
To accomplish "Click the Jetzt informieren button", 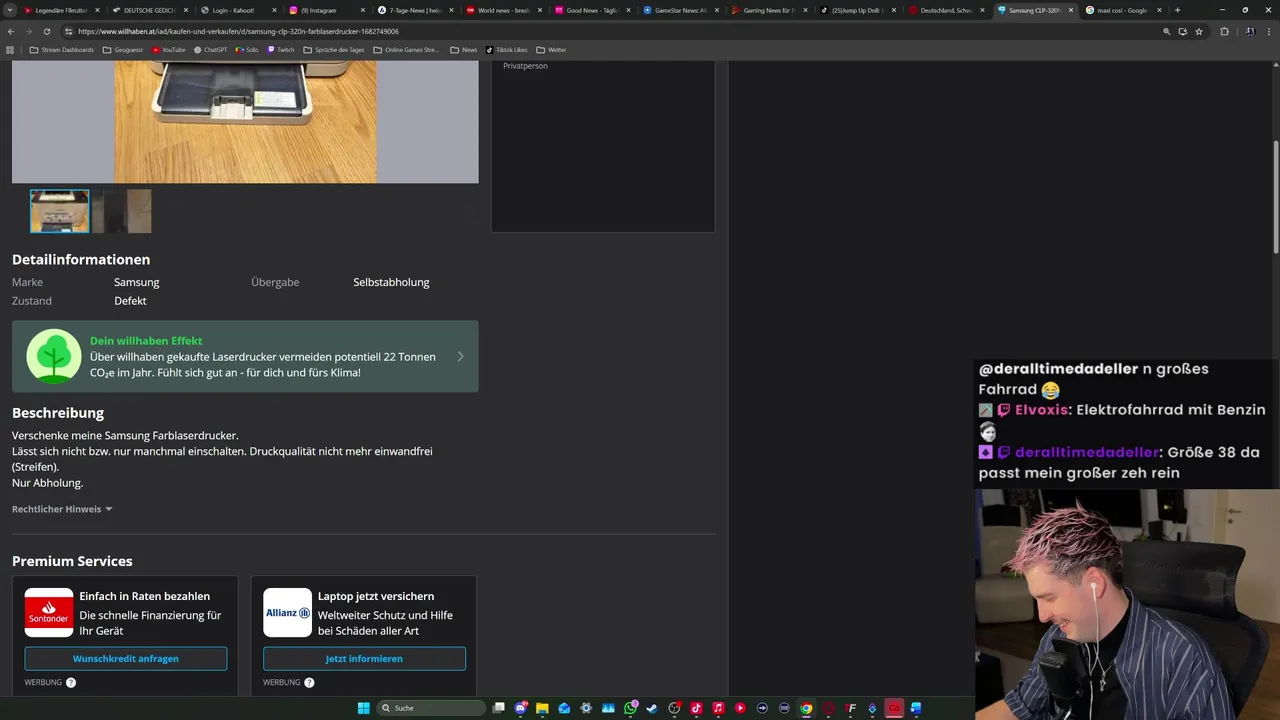I will coord(364,659).
